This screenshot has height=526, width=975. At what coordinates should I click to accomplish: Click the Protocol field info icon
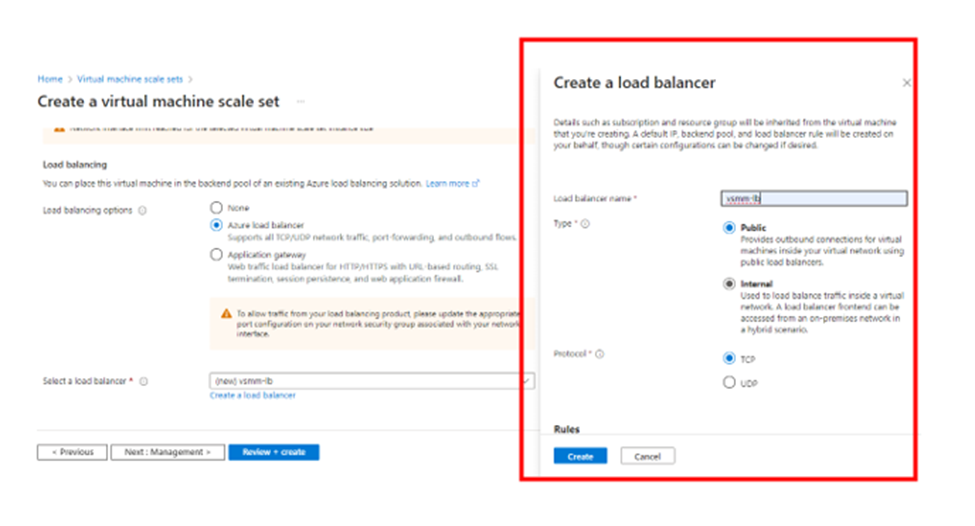[600, 354]
